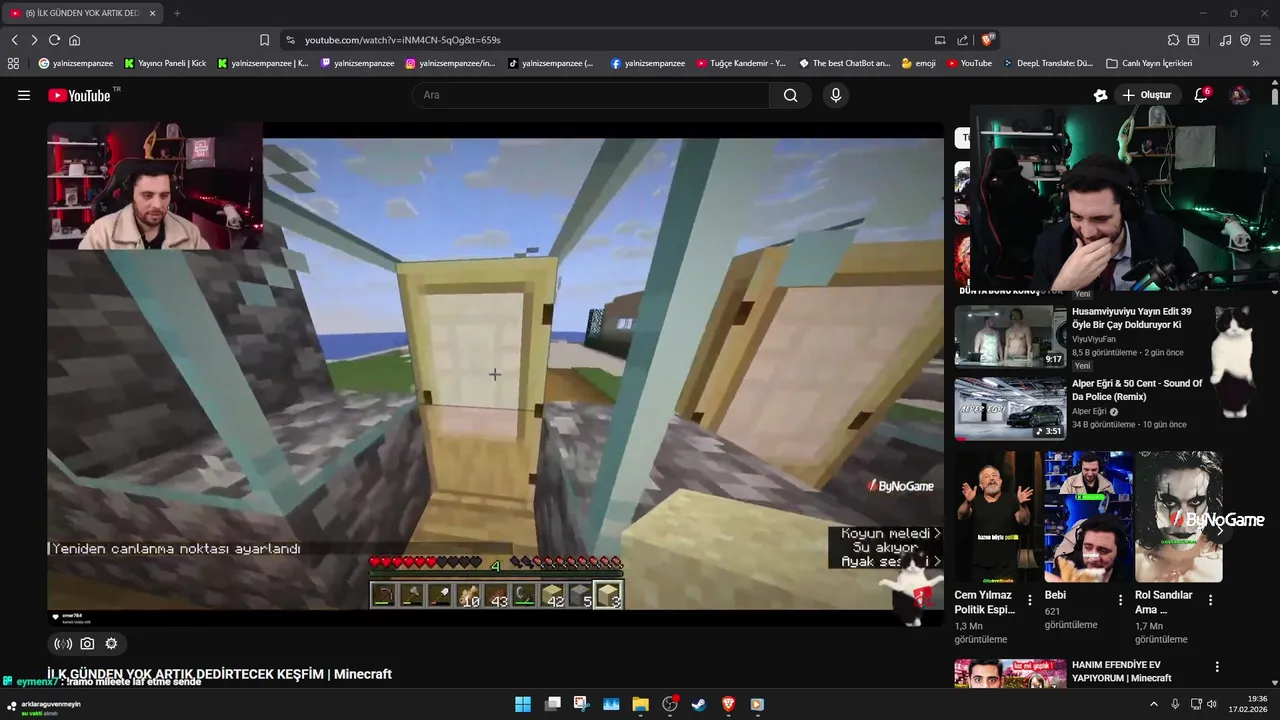Open YouTube notifications bell
1280x720 pixels.
pyautogui.click(x=1201, y=95)
